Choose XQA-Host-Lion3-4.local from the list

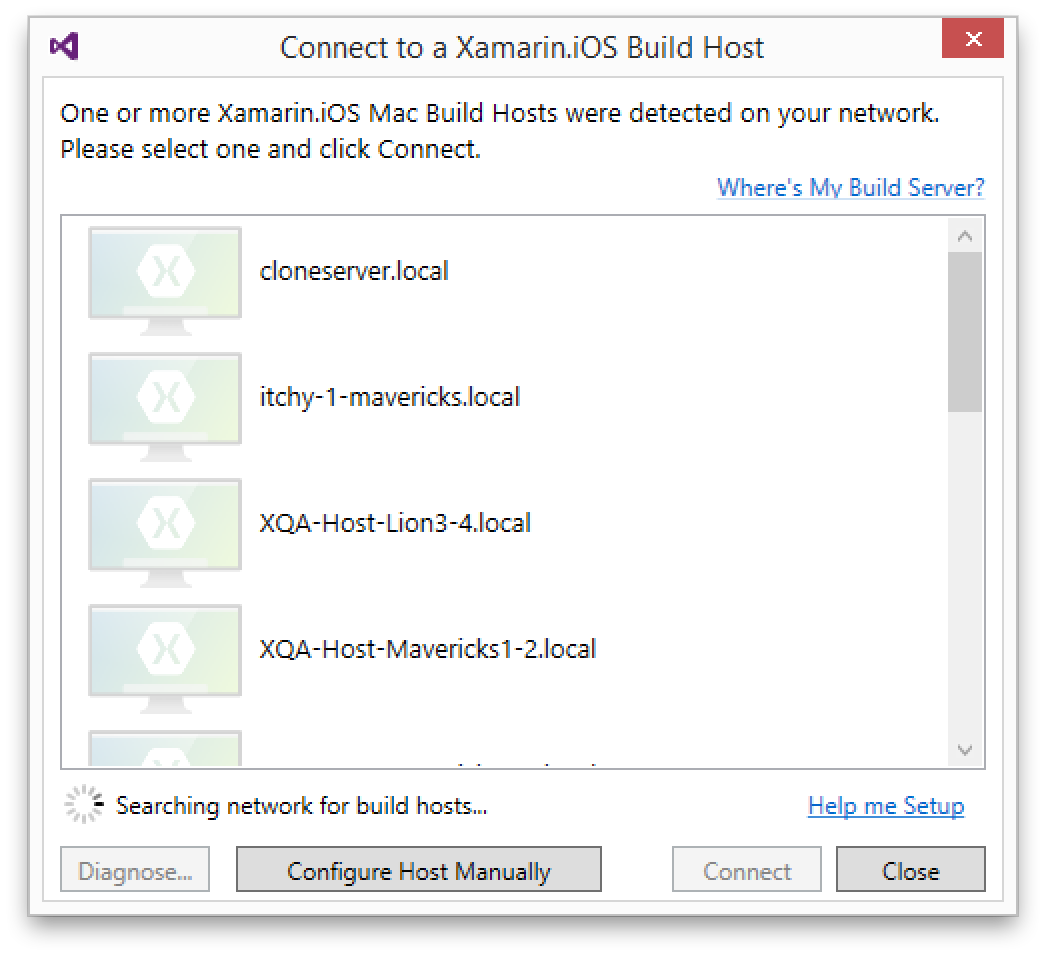[395, 523]
